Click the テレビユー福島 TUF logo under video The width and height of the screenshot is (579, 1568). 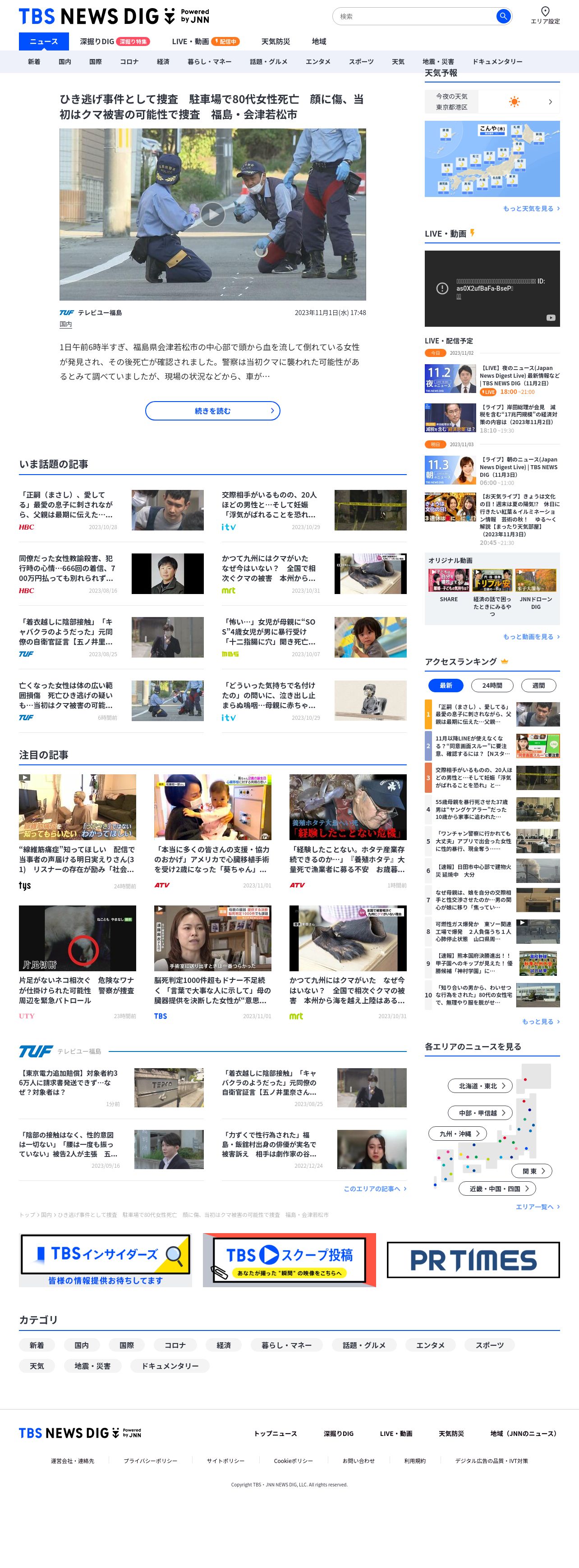pyautogui.click(x=66, y=313)
